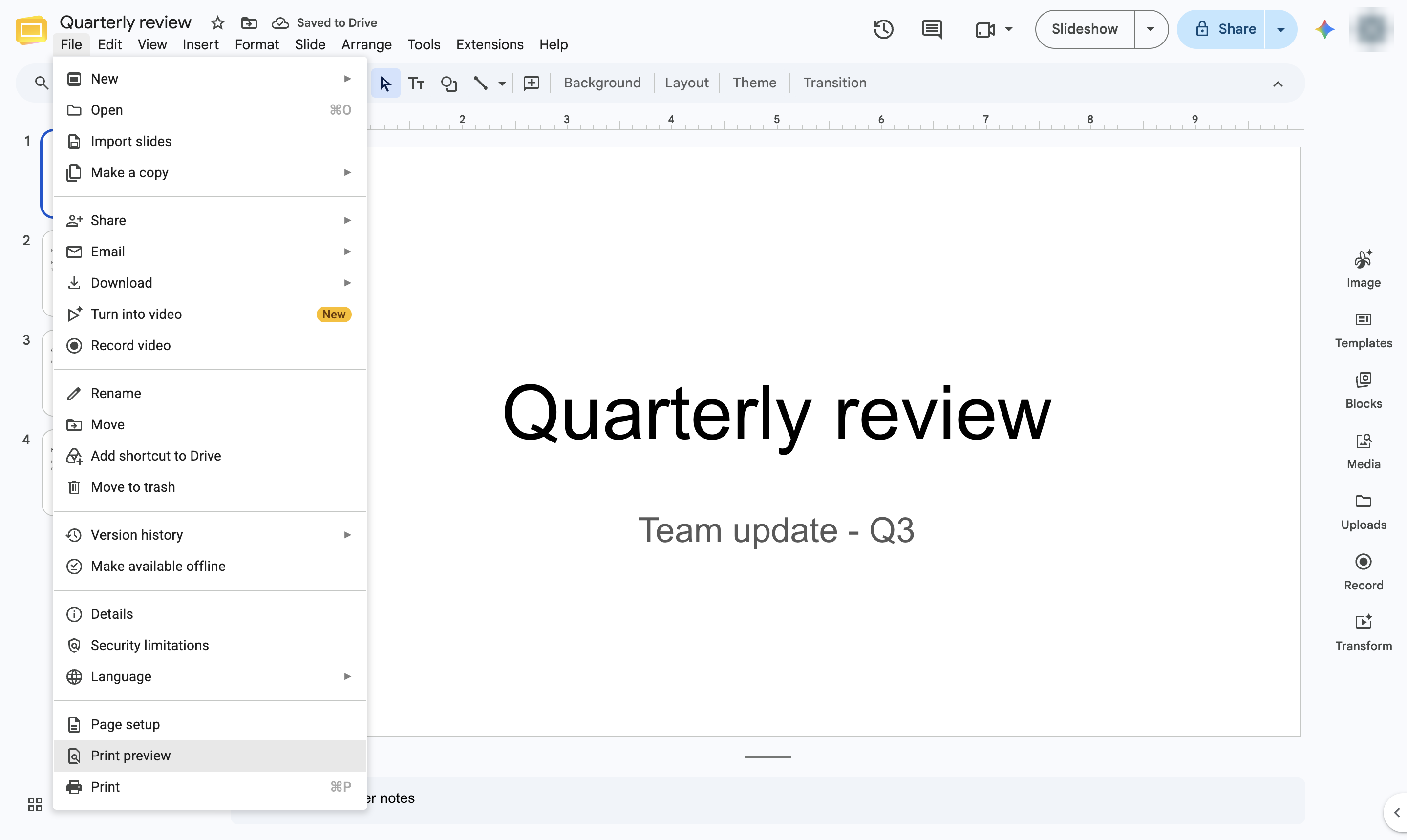
Task: Click the version history clock icon
Action: (883, 29)
